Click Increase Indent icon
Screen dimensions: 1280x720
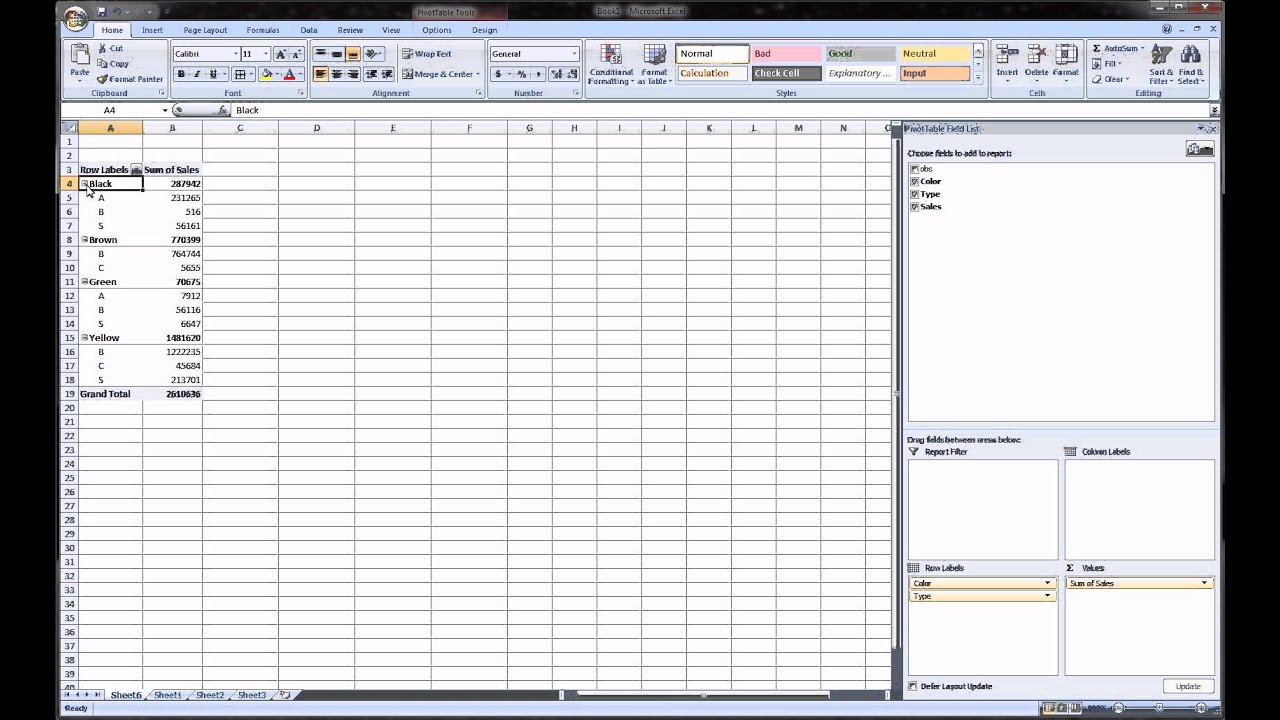coord(386,74)
